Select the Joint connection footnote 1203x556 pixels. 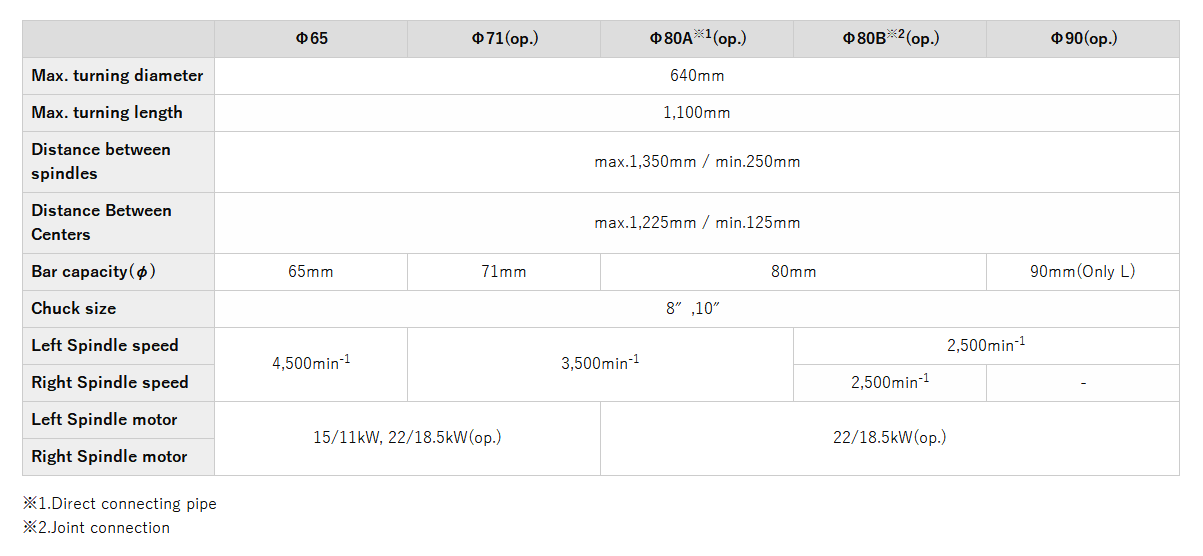click(x=97, y=528)
